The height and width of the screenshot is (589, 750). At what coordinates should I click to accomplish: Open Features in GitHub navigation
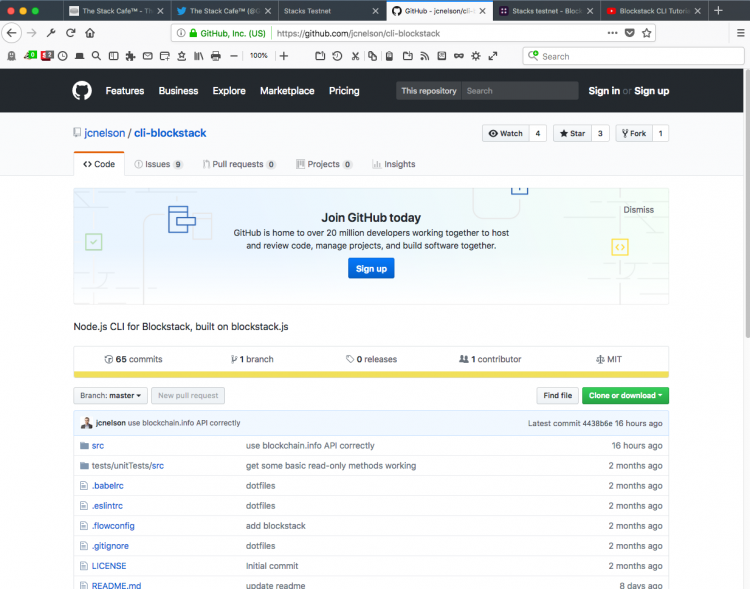coord(125,91)
